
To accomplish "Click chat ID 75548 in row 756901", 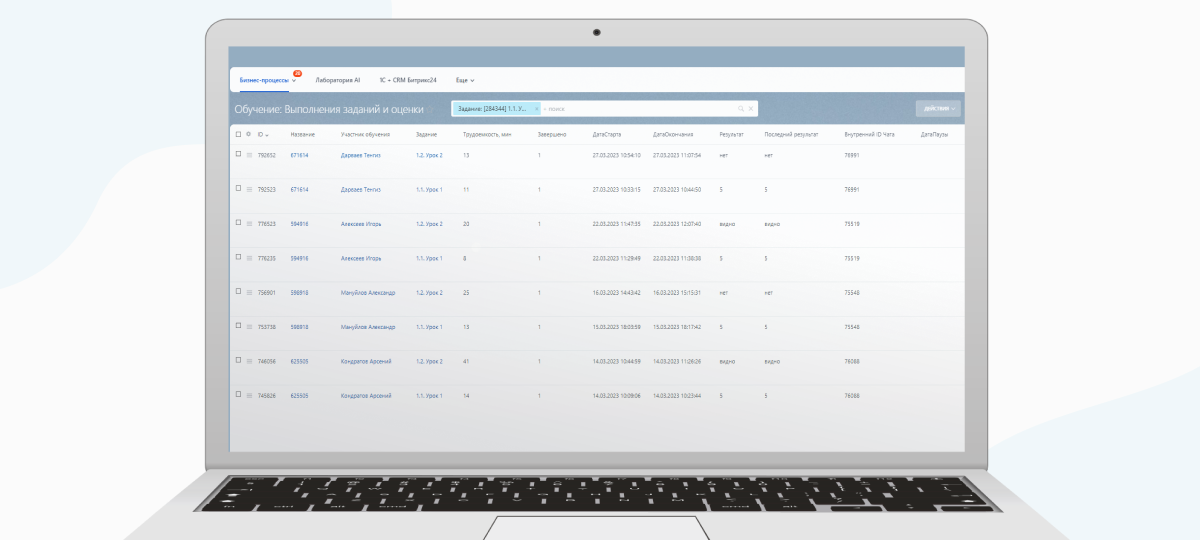I will 852,293.
